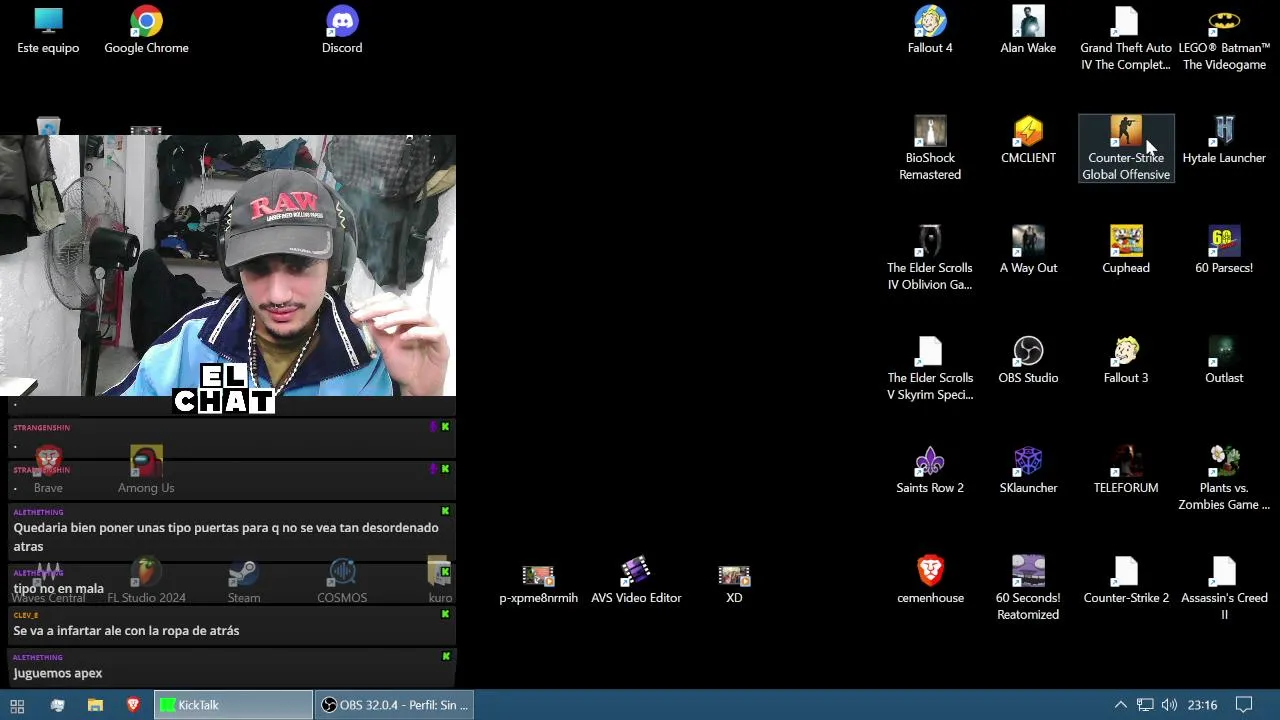1280x720 pixels.
Task: Click the chat message "Juguemos apex"
Action: pos(58,673)
